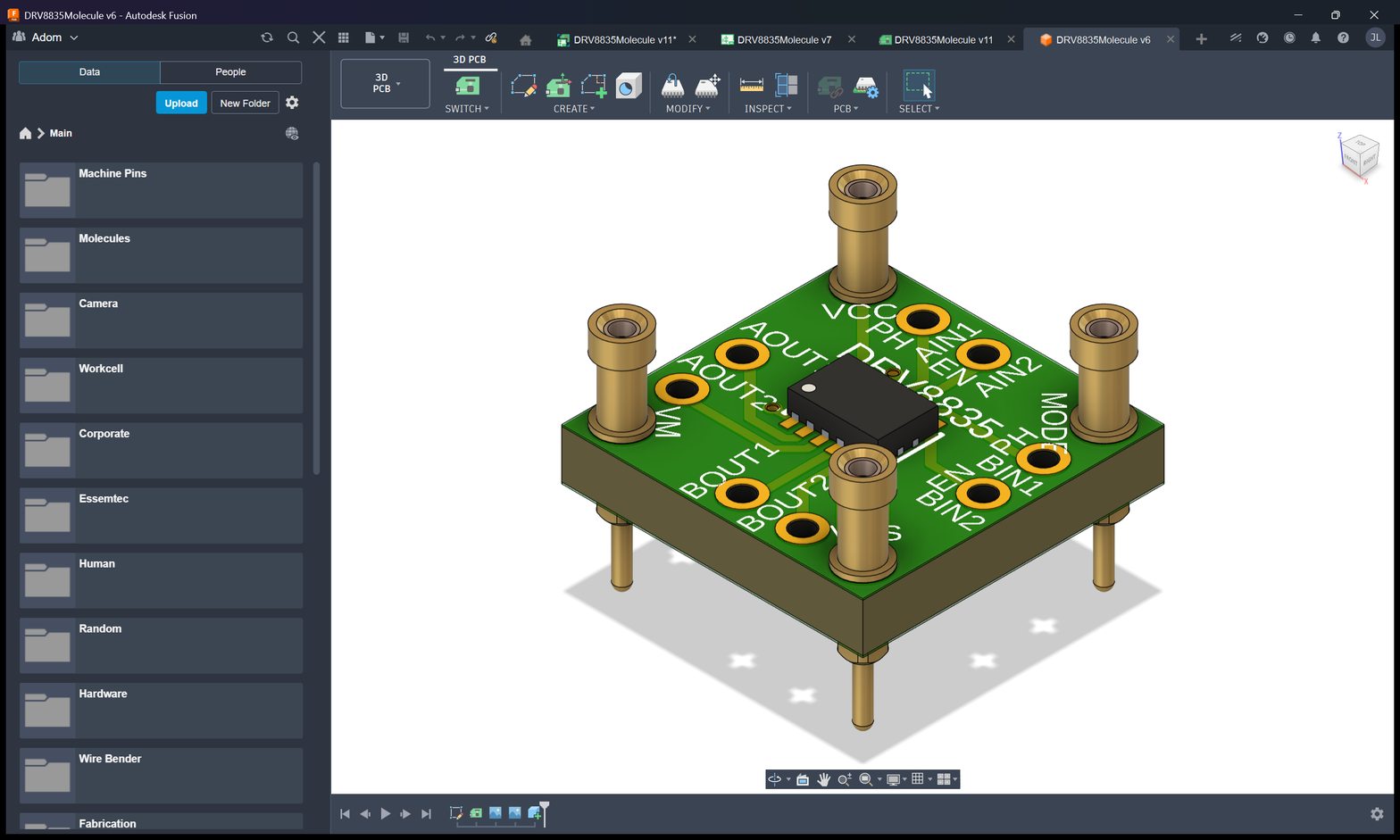The image size is (1400, 840).
Task: Click the Upload button
Action: click(x=181, y=103)
